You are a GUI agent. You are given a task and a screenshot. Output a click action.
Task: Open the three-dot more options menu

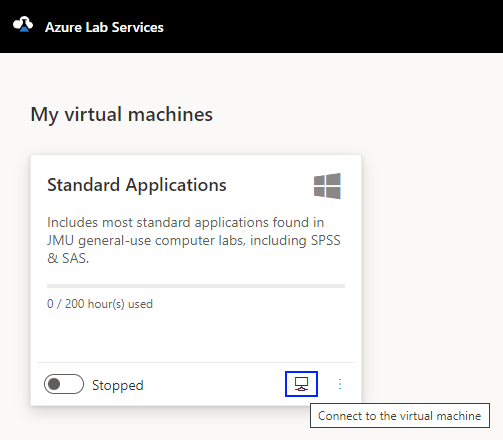(x=340, y=384)
